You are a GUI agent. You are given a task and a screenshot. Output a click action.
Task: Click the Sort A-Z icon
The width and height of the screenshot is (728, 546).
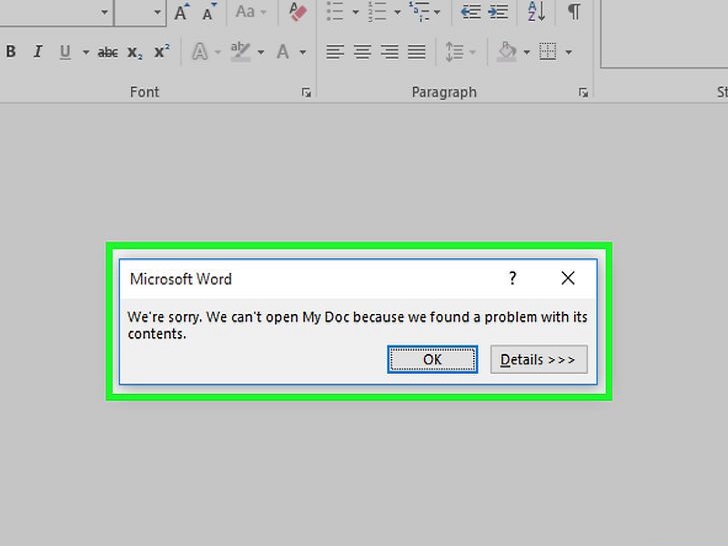click(536, 12)
